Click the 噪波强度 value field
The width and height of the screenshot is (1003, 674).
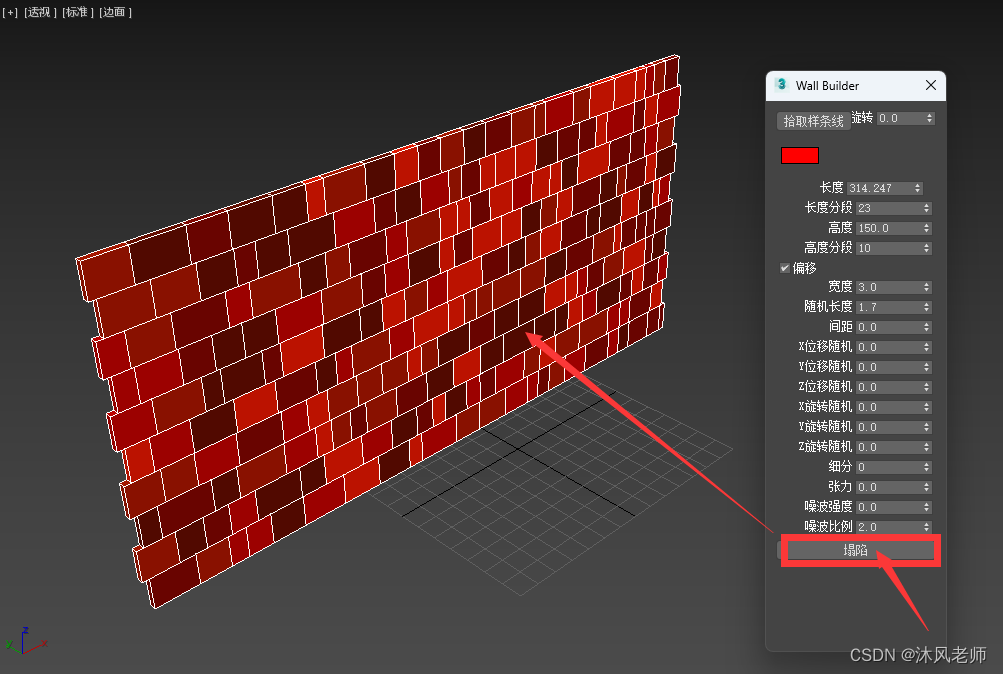click(x=889, y=507)
